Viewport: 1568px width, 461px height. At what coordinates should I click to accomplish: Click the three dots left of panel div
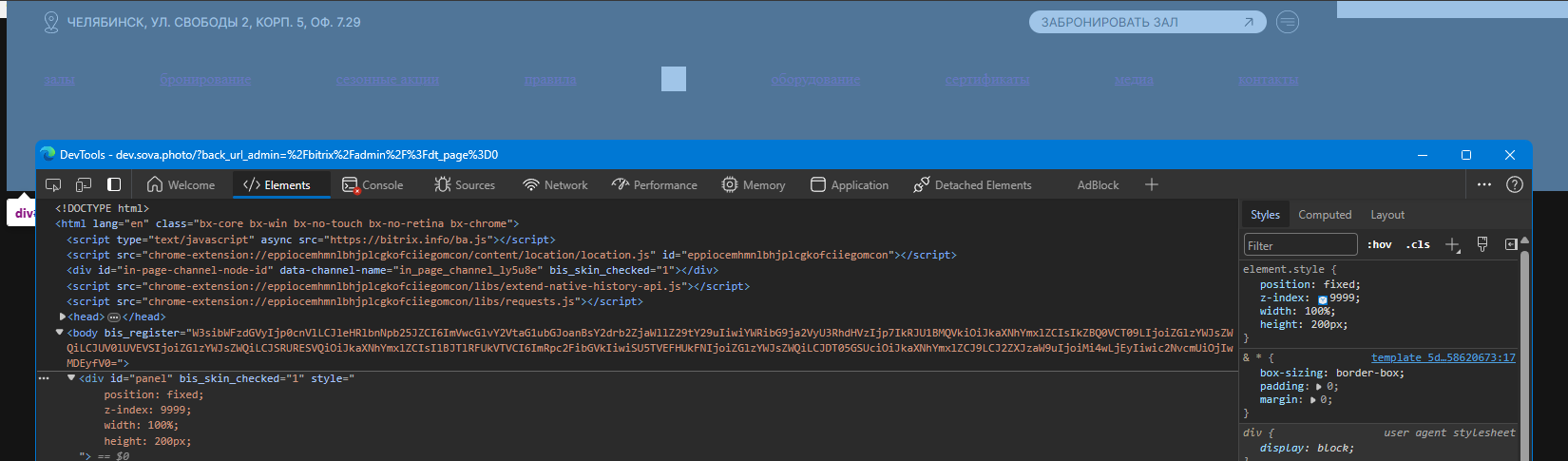[x=44, y=378]
